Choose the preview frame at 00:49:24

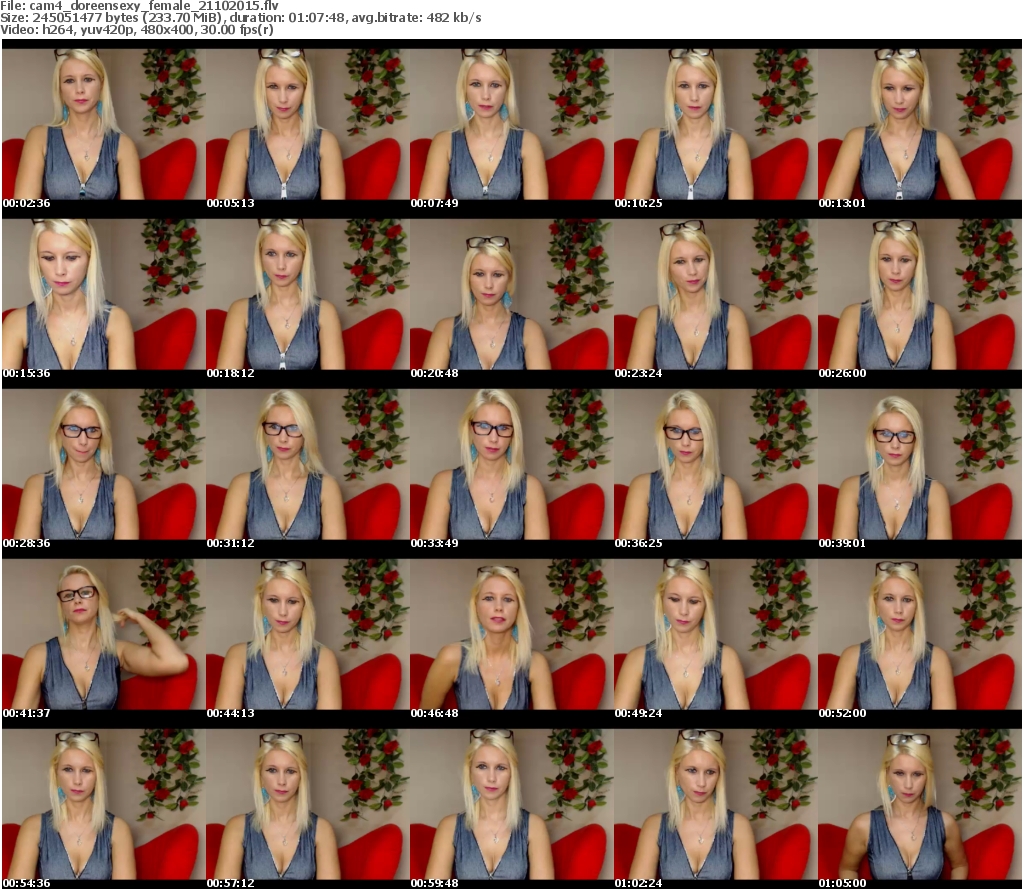tap(715, 635)
